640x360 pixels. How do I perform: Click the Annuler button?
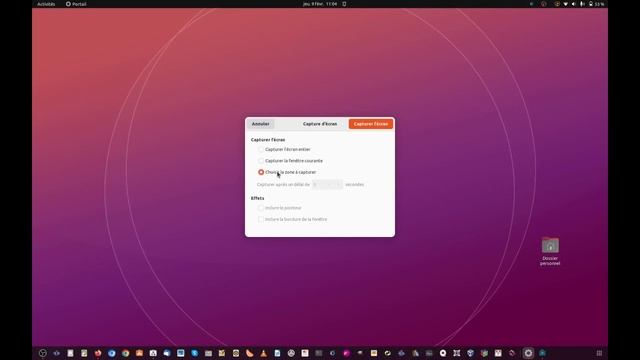pyautogui.click(x=260, y=124)
